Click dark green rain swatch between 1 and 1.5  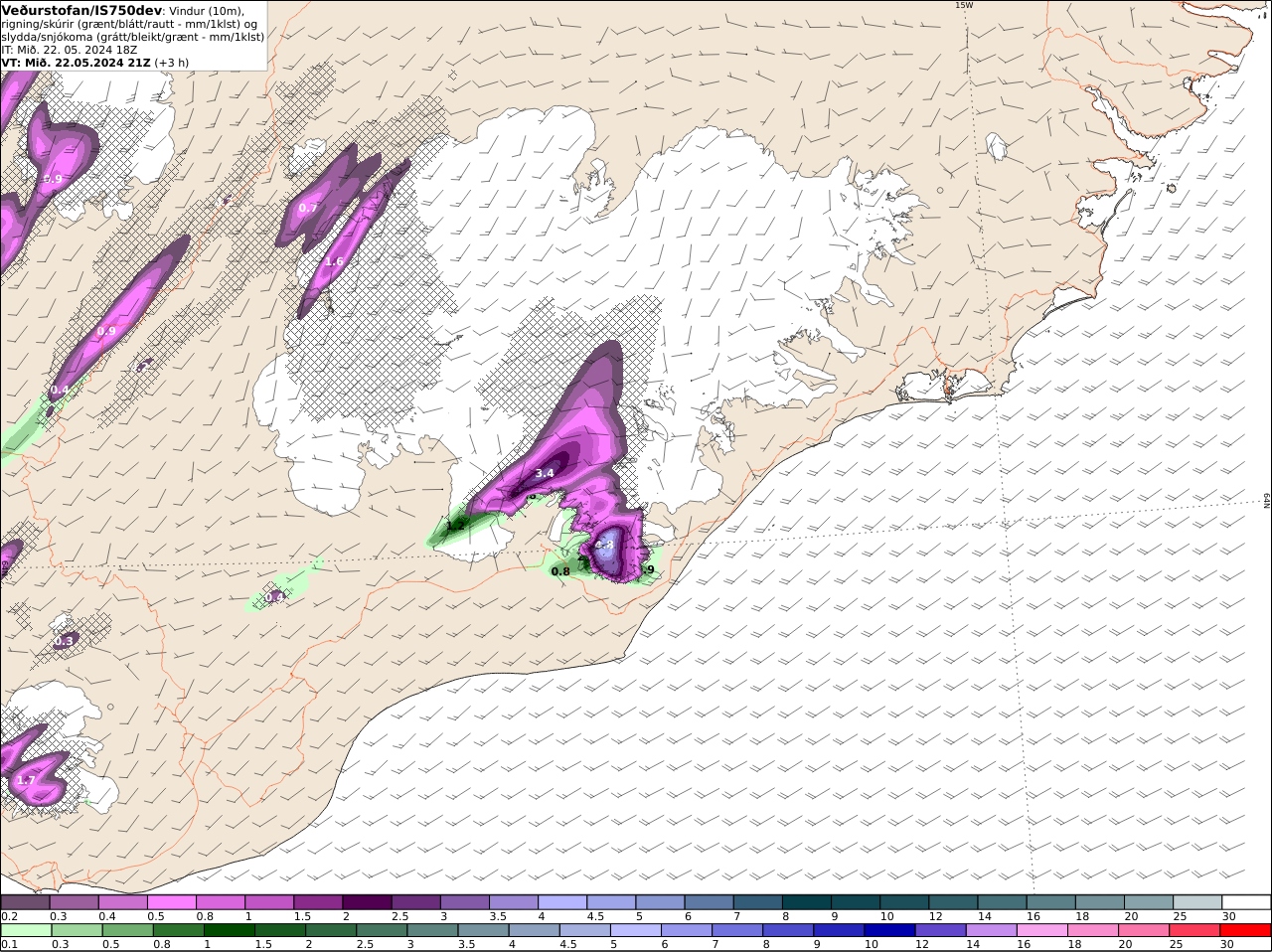[229, 930]
